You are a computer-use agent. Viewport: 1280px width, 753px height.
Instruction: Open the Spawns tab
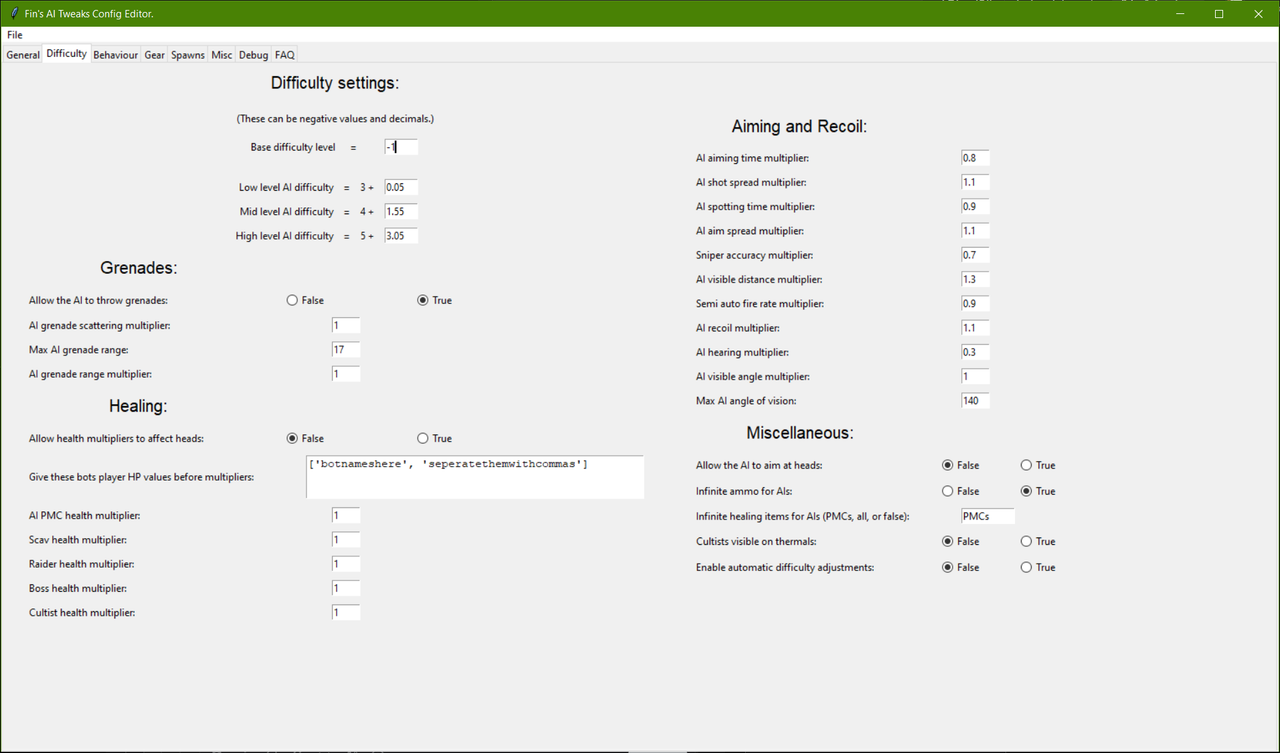[x=187, y=54]
